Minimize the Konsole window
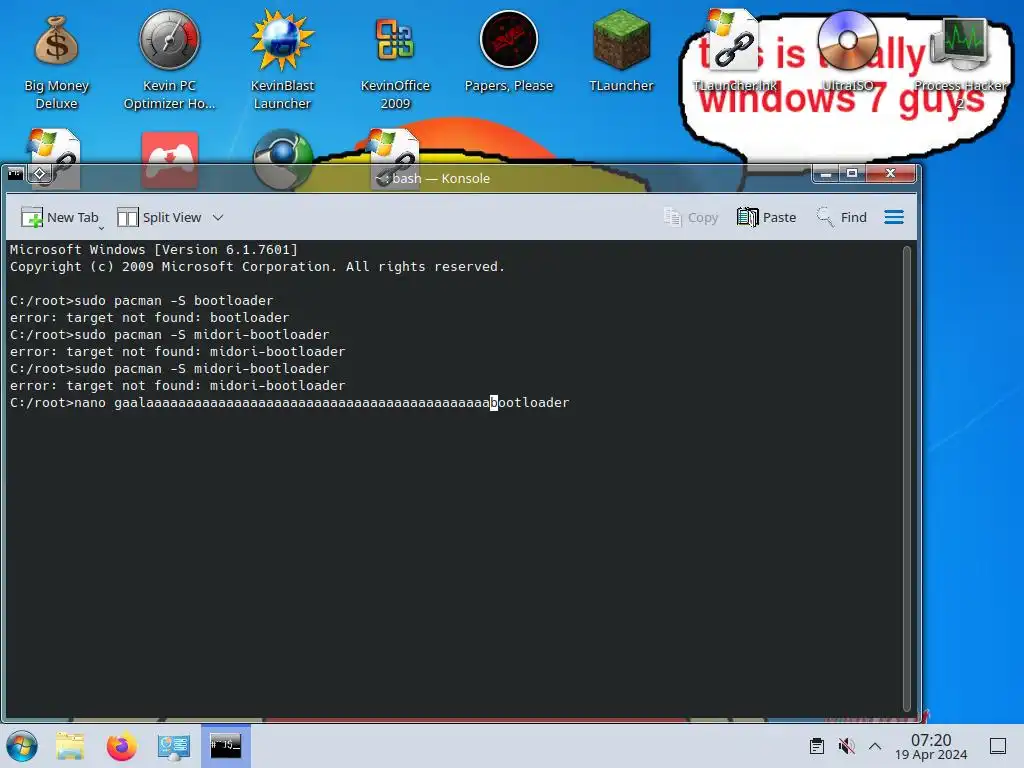Viewport: 1024px width, 768px height. (825, 174)
